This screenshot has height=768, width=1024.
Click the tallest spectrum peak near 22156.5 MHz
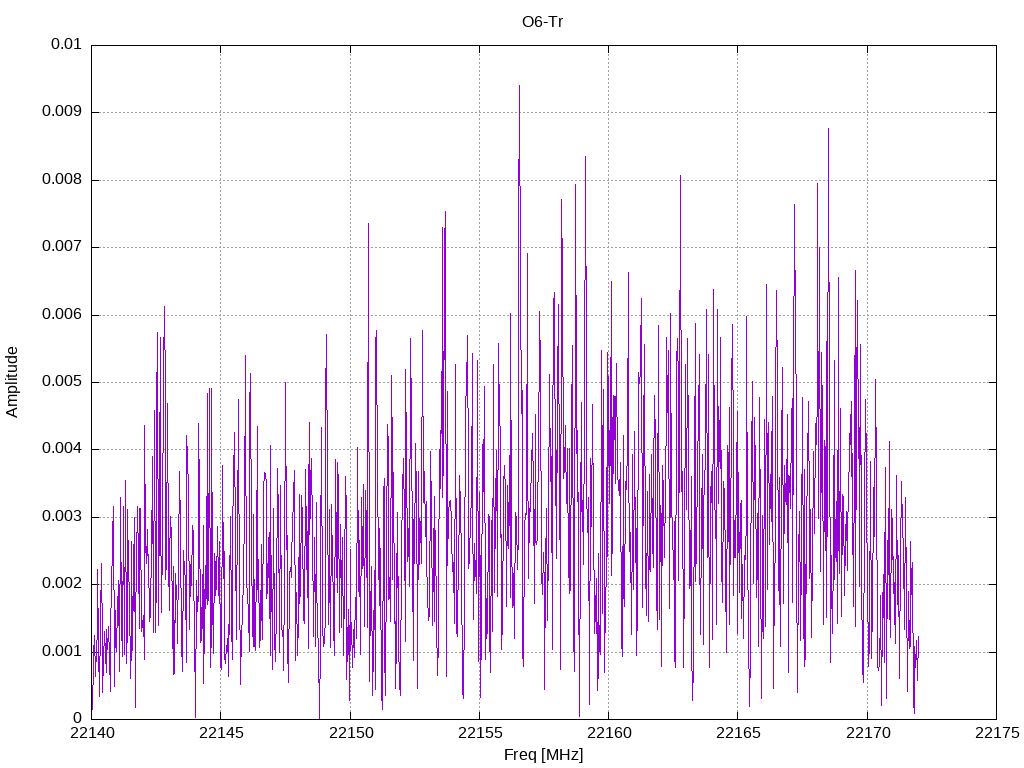point(519,86)
